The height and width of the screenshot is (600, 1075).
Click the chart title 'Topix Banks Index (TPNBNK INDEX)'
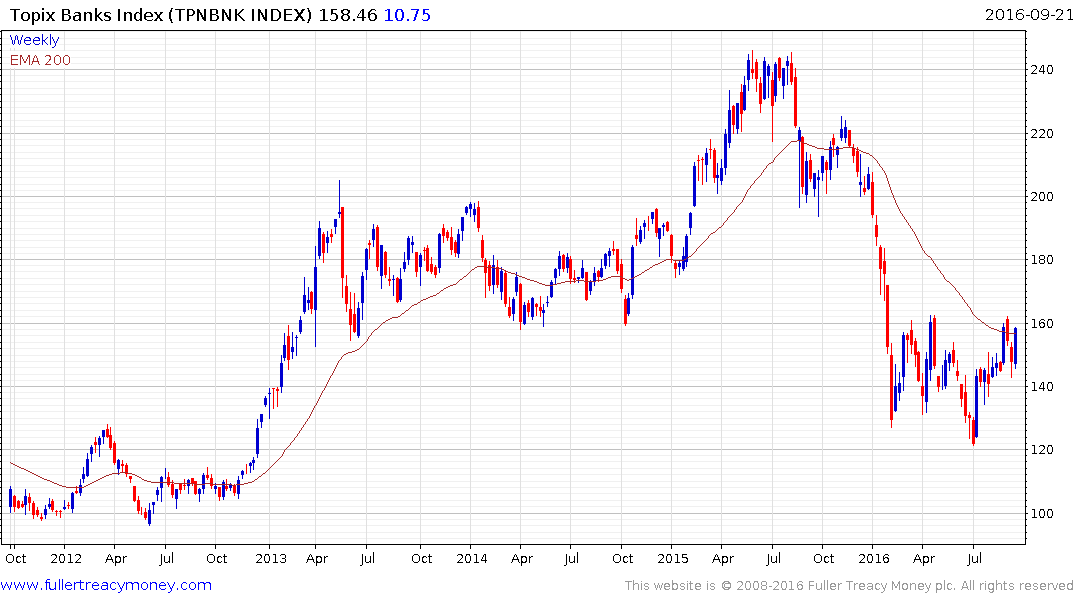click(x=161, y=15)
